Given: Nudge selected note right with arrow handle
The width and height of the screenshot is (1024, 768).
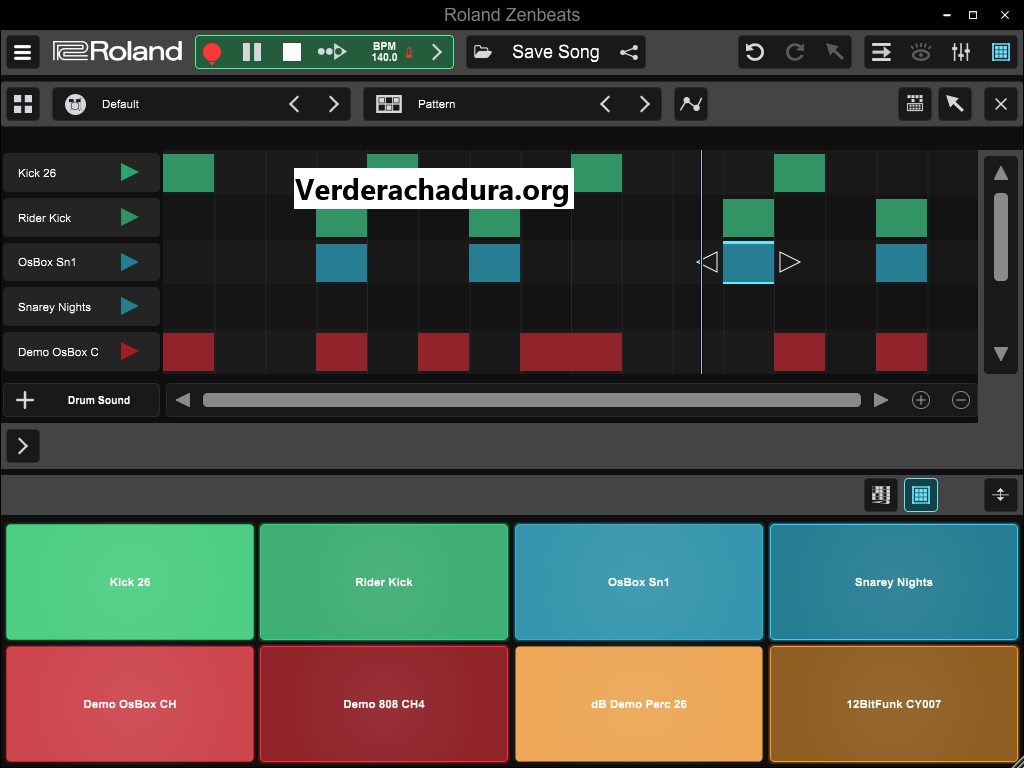Looking at the screenshot, I should point(790,263).
